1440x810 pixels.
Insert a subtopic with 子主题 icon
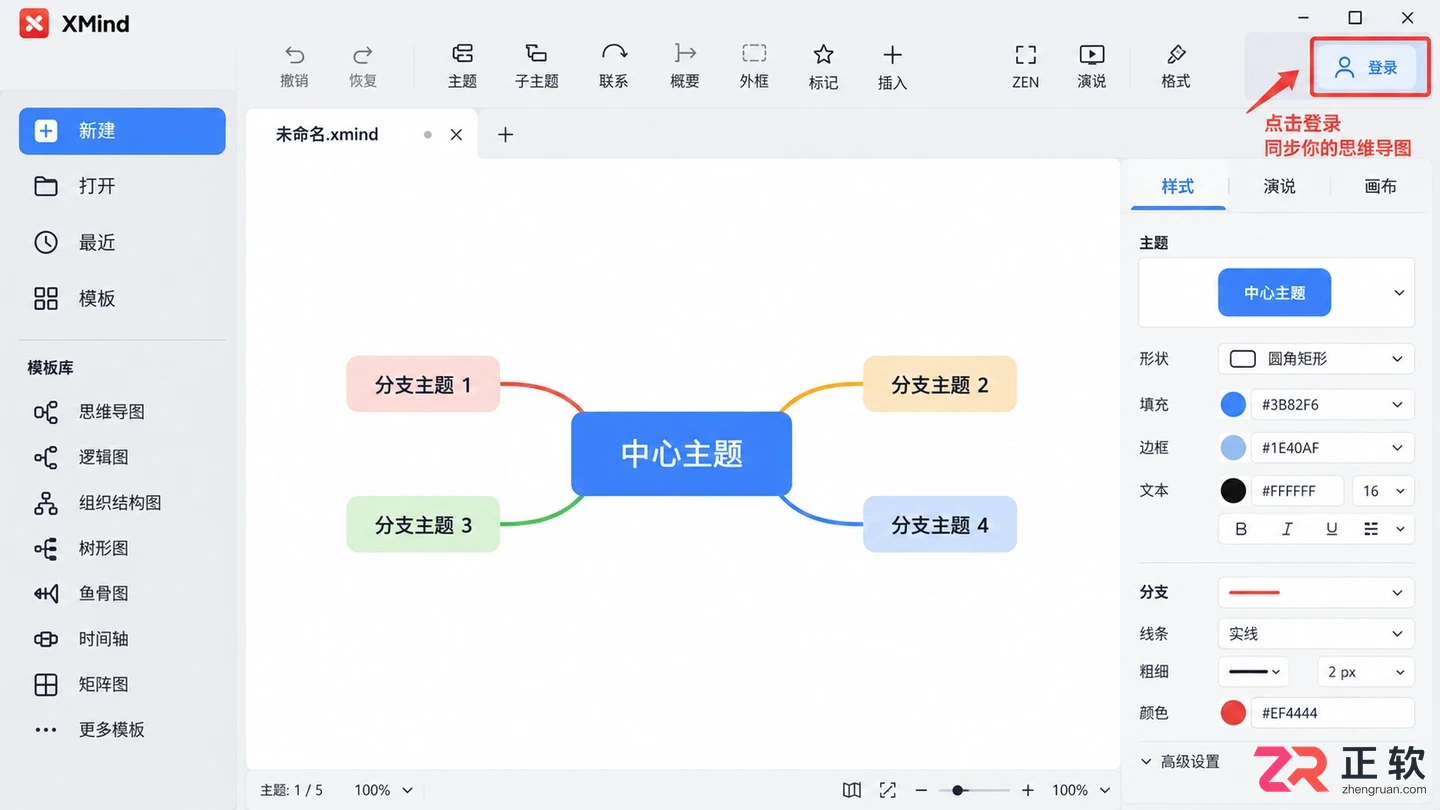click(x=537, y=54)
